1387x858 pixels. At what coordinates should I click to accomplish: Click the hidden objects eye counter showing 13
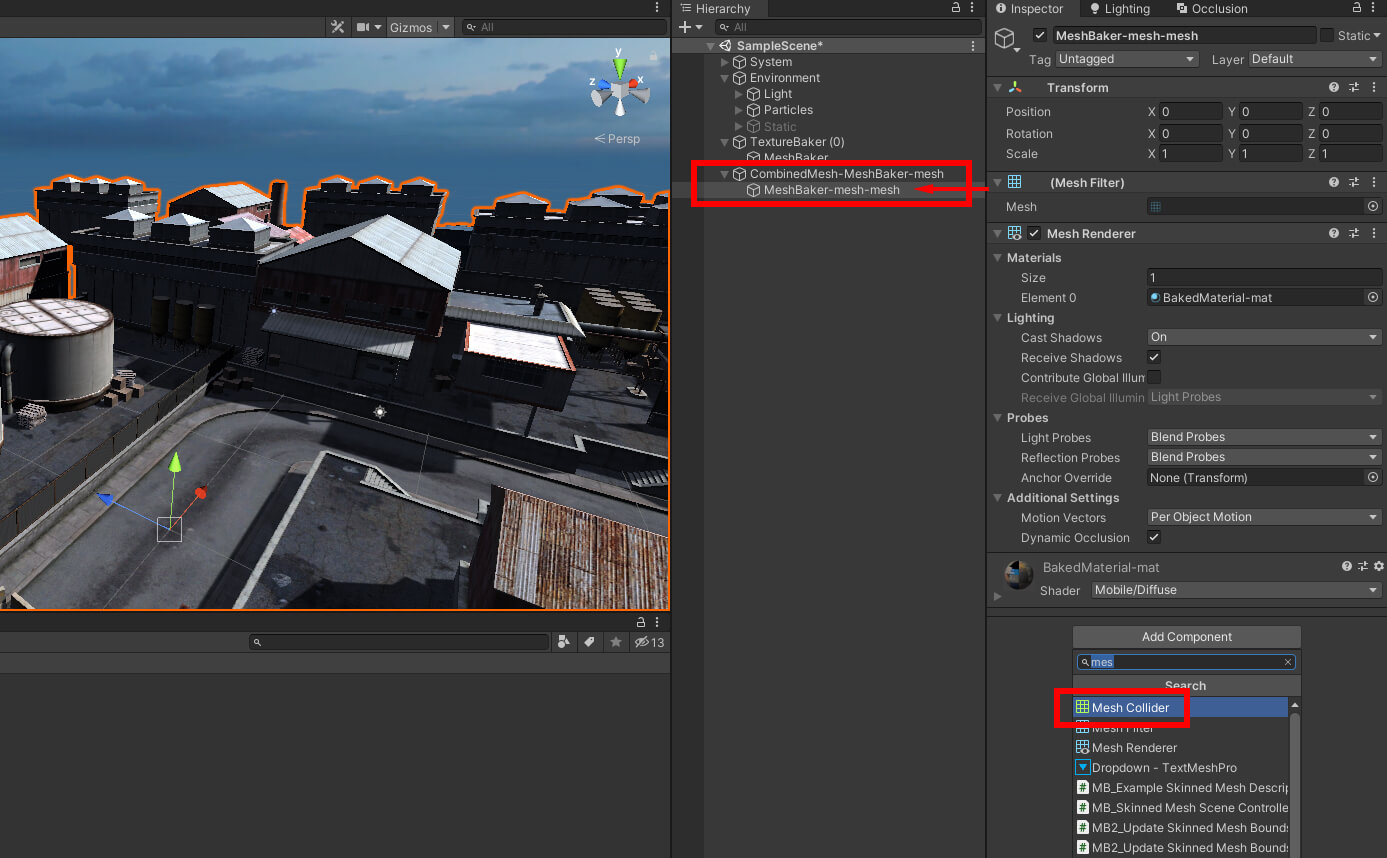pos(649,642)
